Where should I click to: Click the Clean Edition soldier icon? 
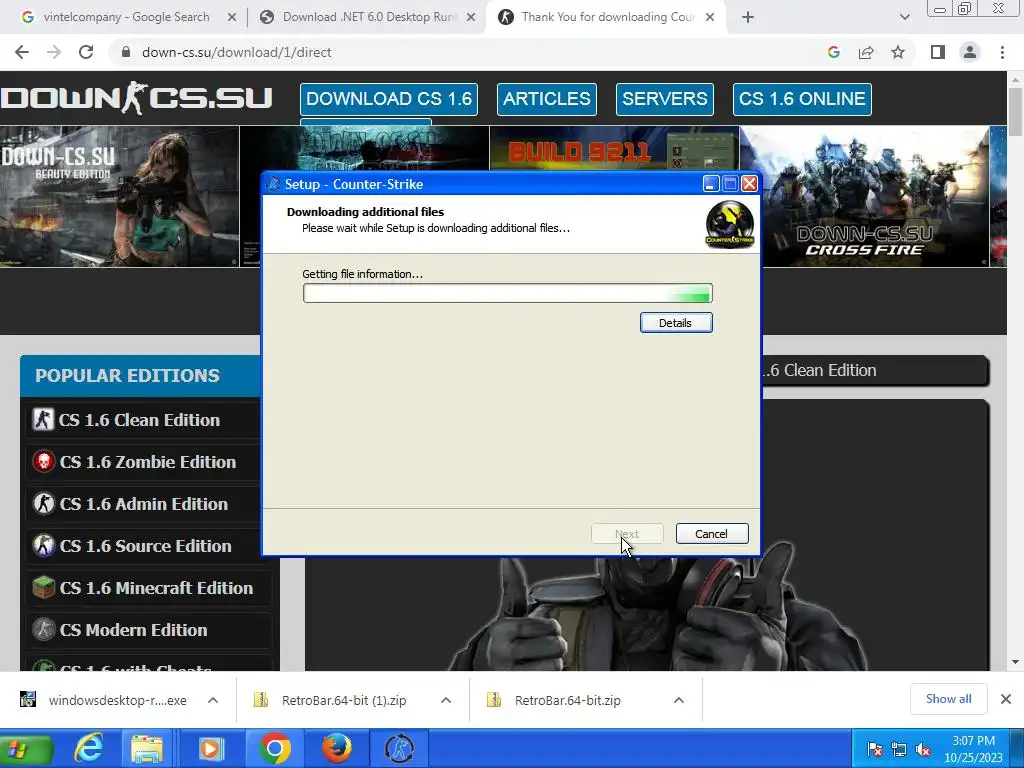click(44, 420)
